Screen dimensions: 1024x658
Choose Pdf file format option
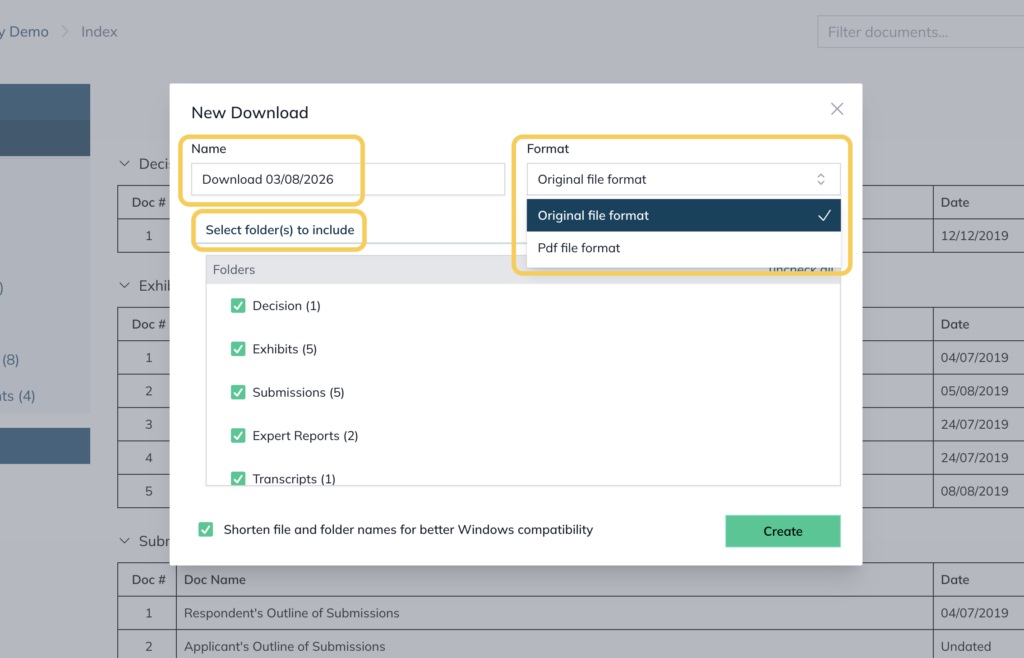point(683,248)
